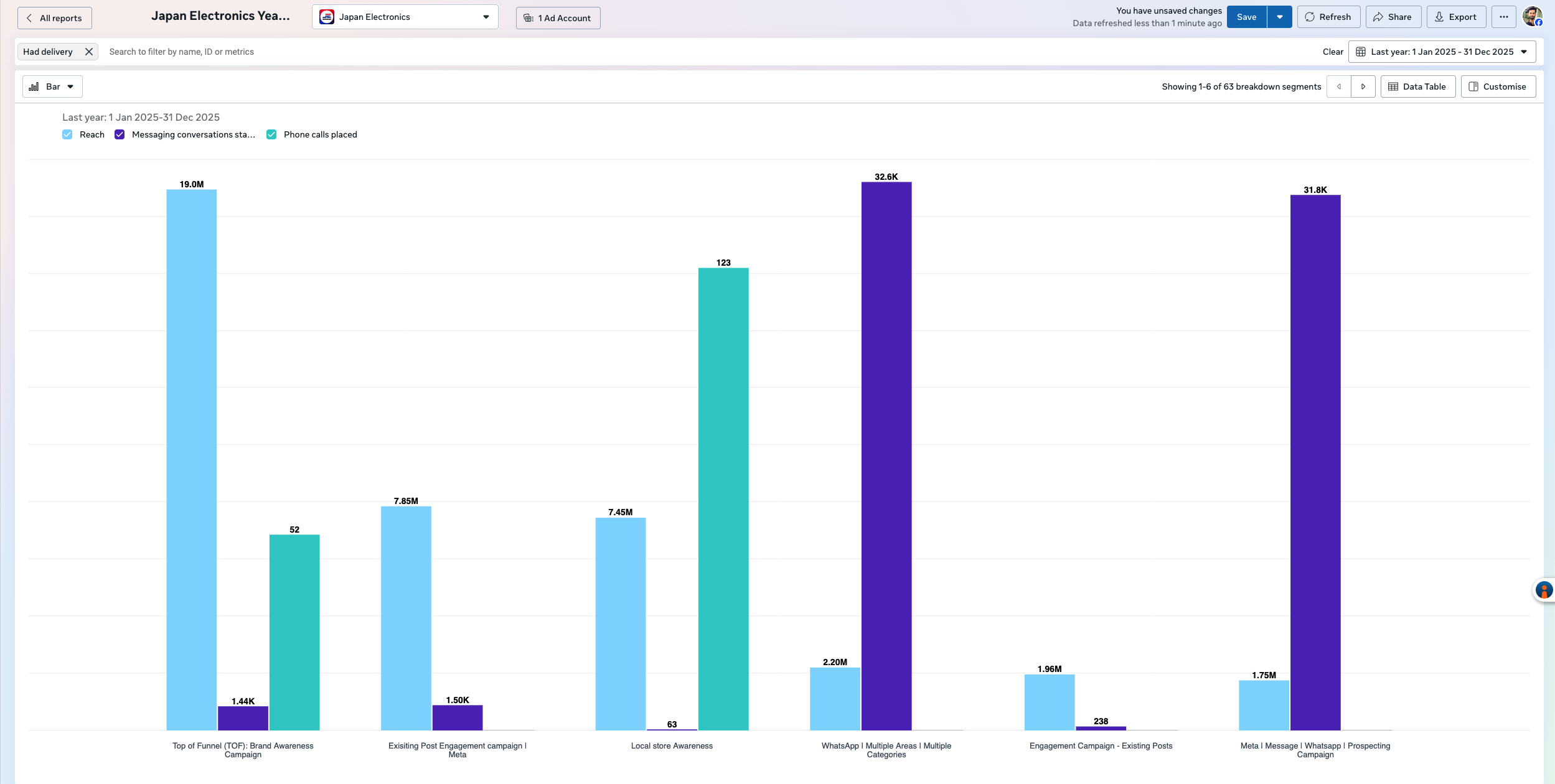Viewport: 1555px width, 784px height.
Task: Remove the Had delivery filter chip
Action: tap(89, 52)
